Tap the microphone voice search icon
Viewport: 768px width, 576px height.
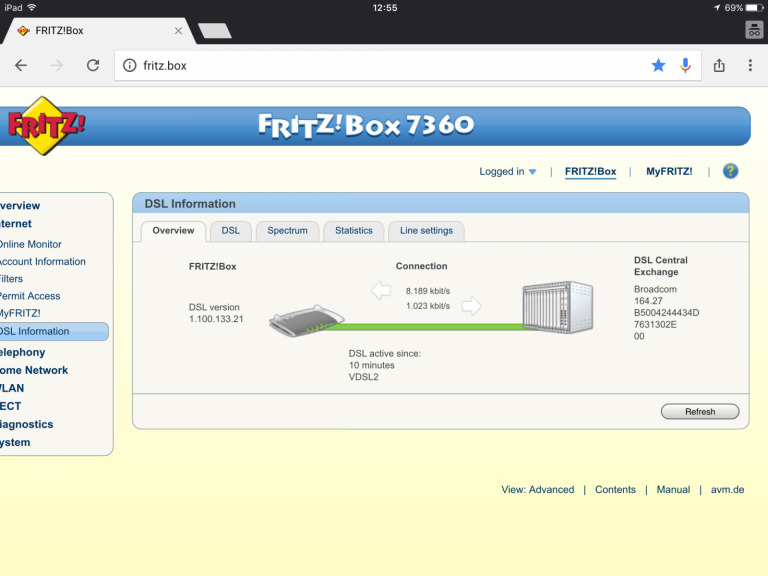(685, 65)
